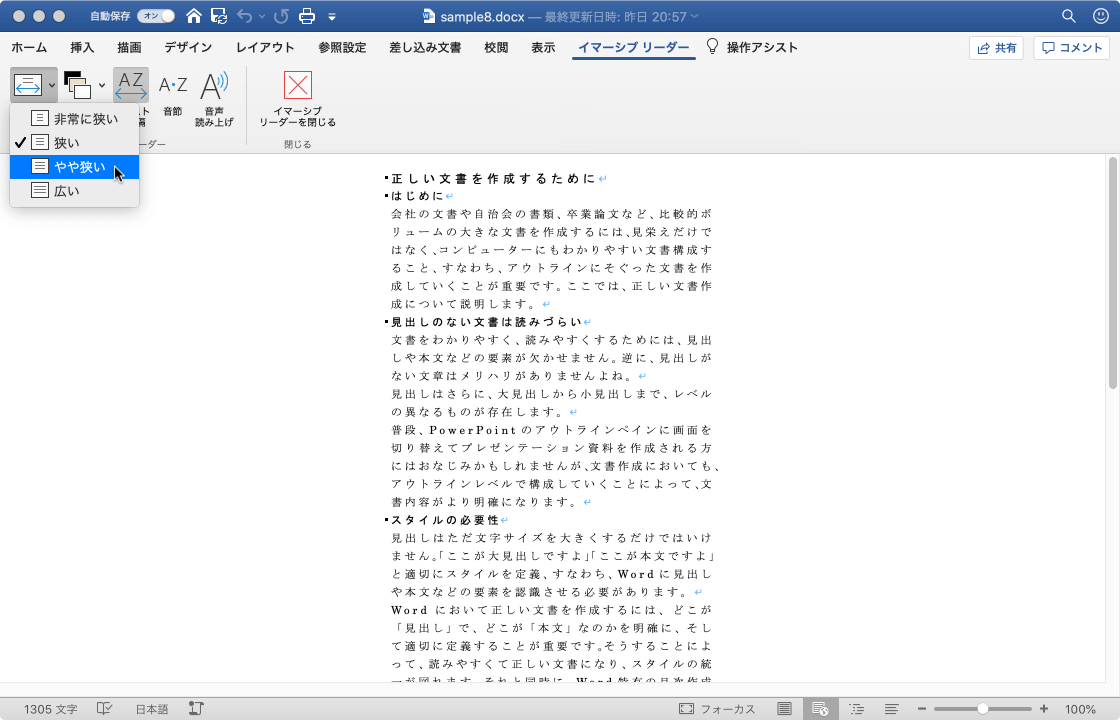
Task: Switch to the 表示 tab
Action: [x=543, y=47]
